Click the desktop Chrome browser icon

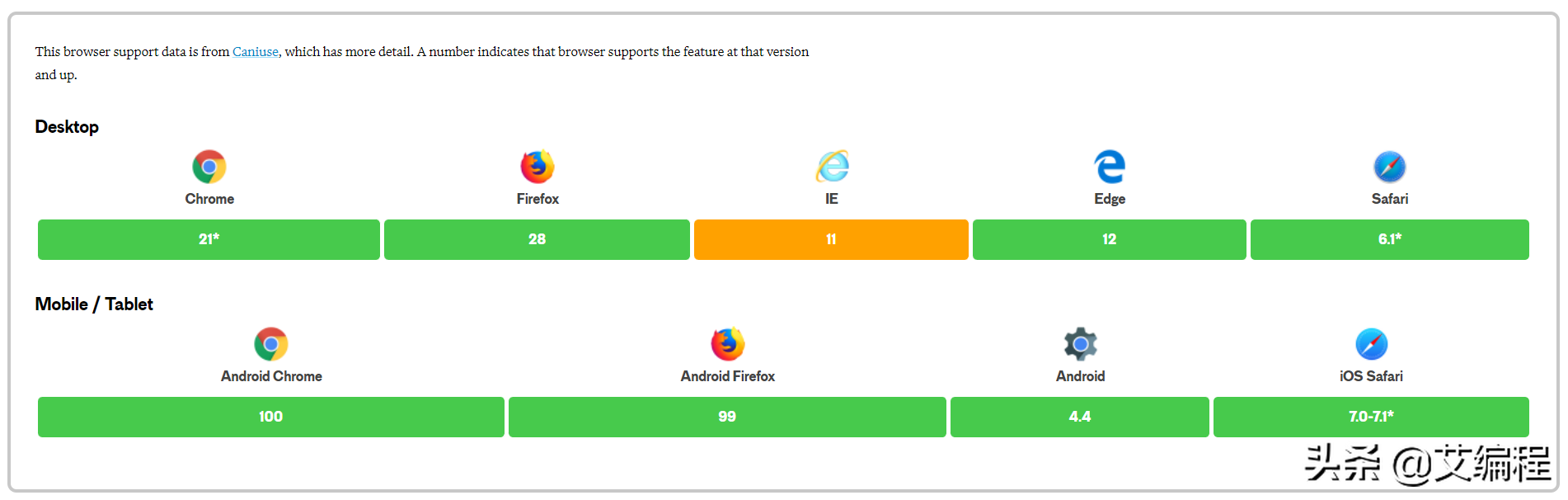point(209,167)
